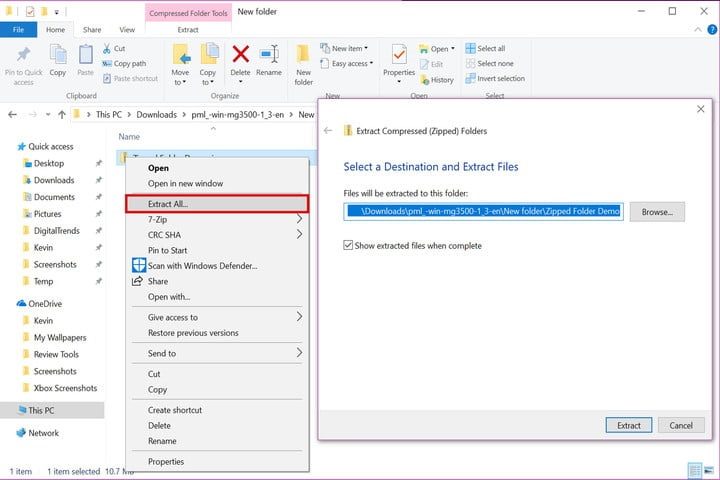The width and height of the screenshot is (720, 480).
Task: Toggle Show extracted files when complete
Action: pos(348,244)
